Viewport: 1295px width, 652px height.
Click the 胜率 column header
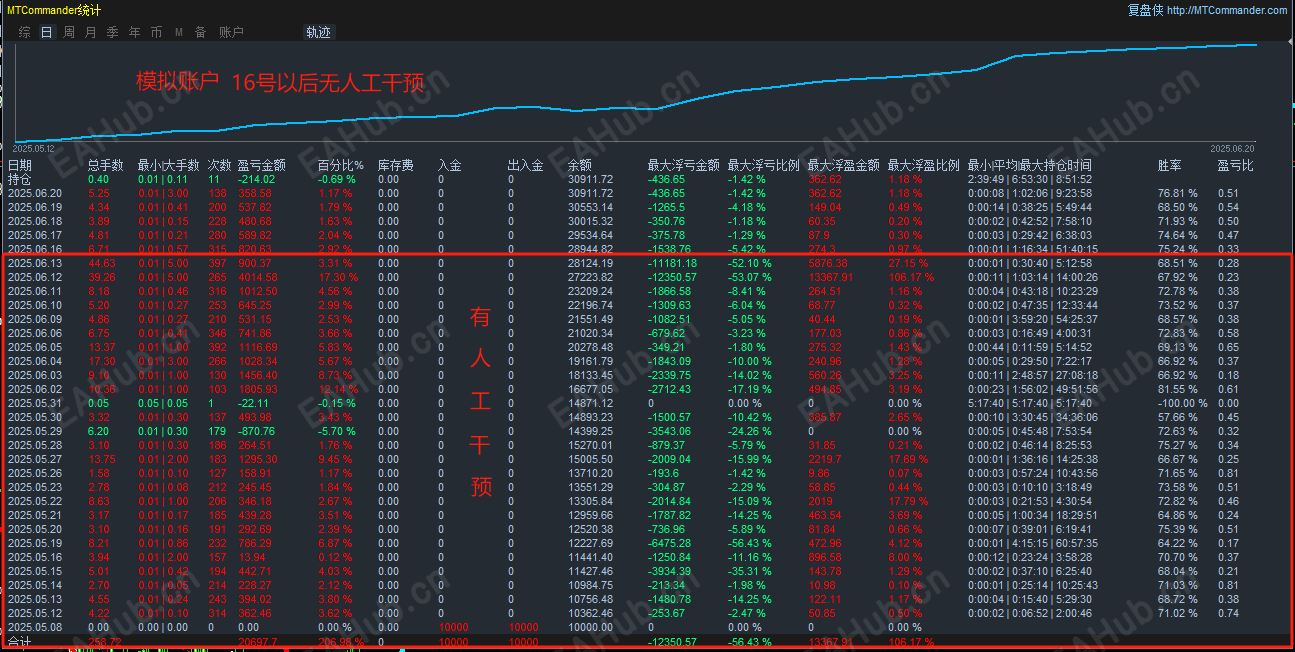coord(1170,165)
